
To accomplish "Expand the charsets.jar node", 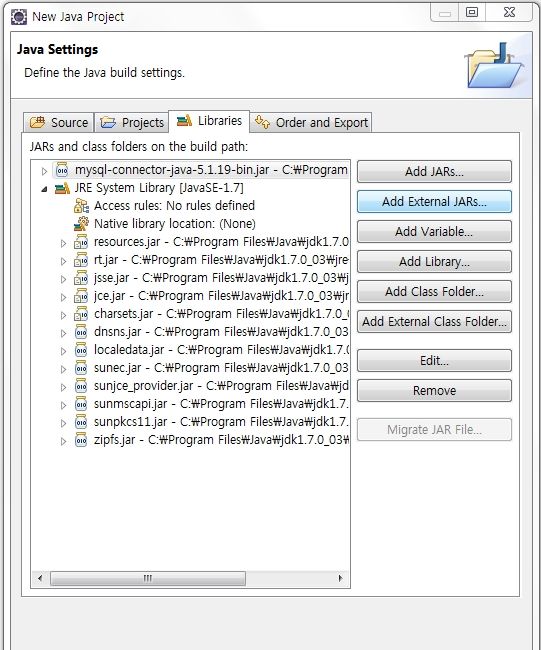I will [x=63, y=315].
